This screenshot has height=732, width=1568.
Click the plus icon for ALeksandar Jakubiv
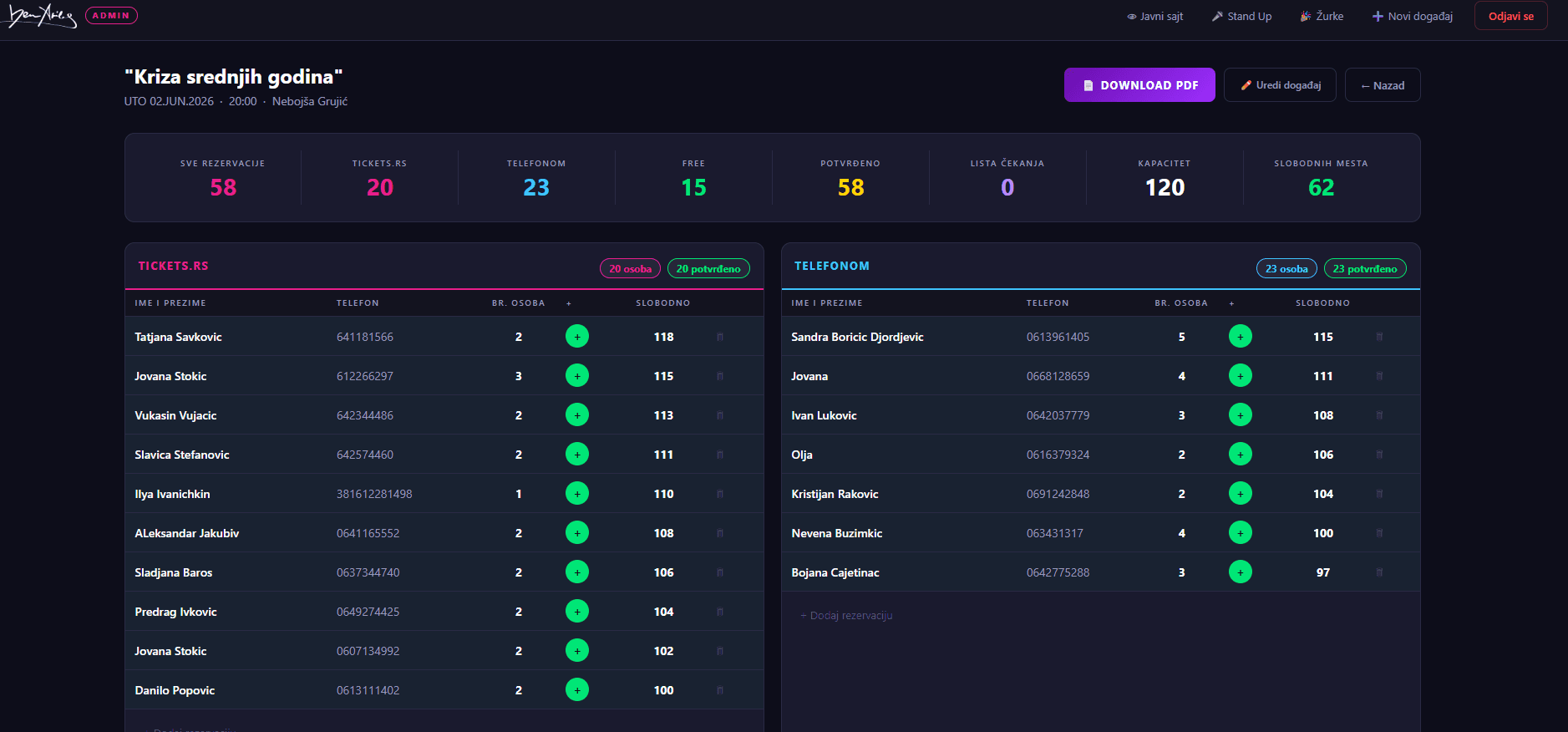577,532
